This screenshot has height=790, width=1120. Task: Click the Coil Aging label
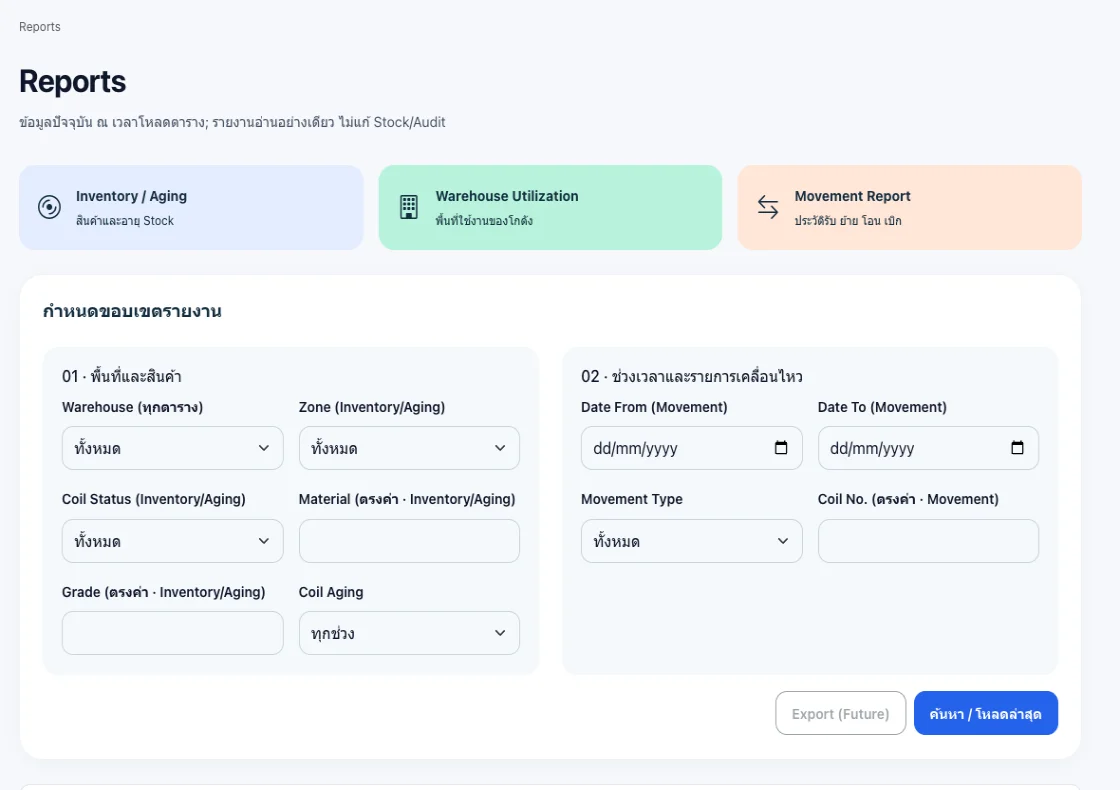click(x=331, y=592)
